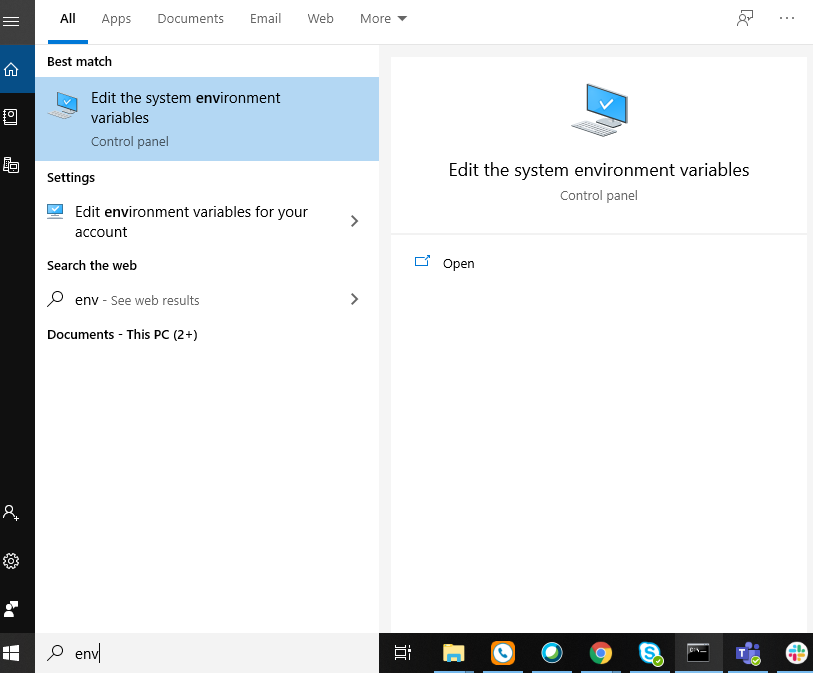Switch to the Web tab
Image resolution: width=813 pixels, height=673 pixels.
pyautogui.click(x=320, y=19)
